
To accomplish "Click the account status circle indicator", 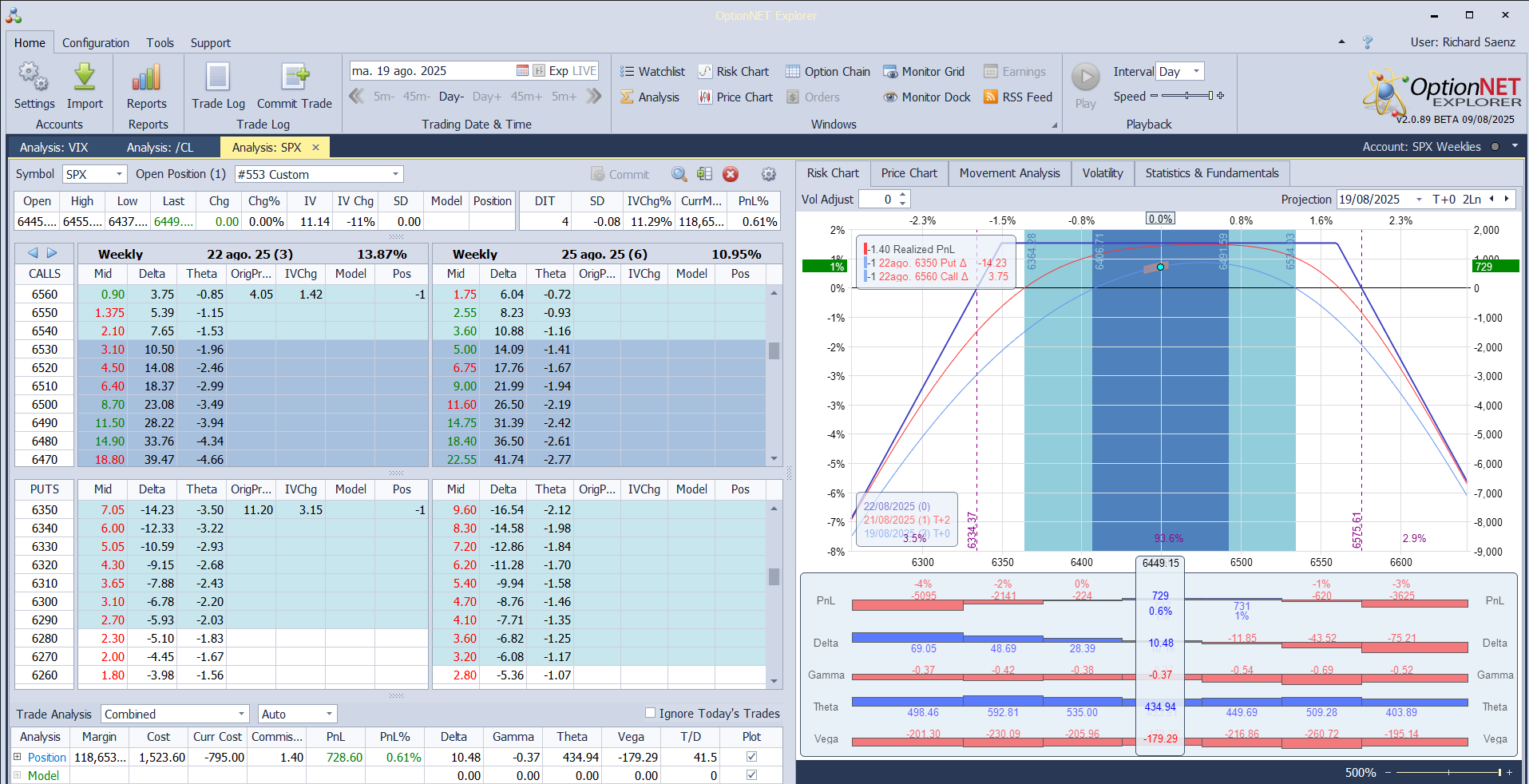I will pos(1495,147).
